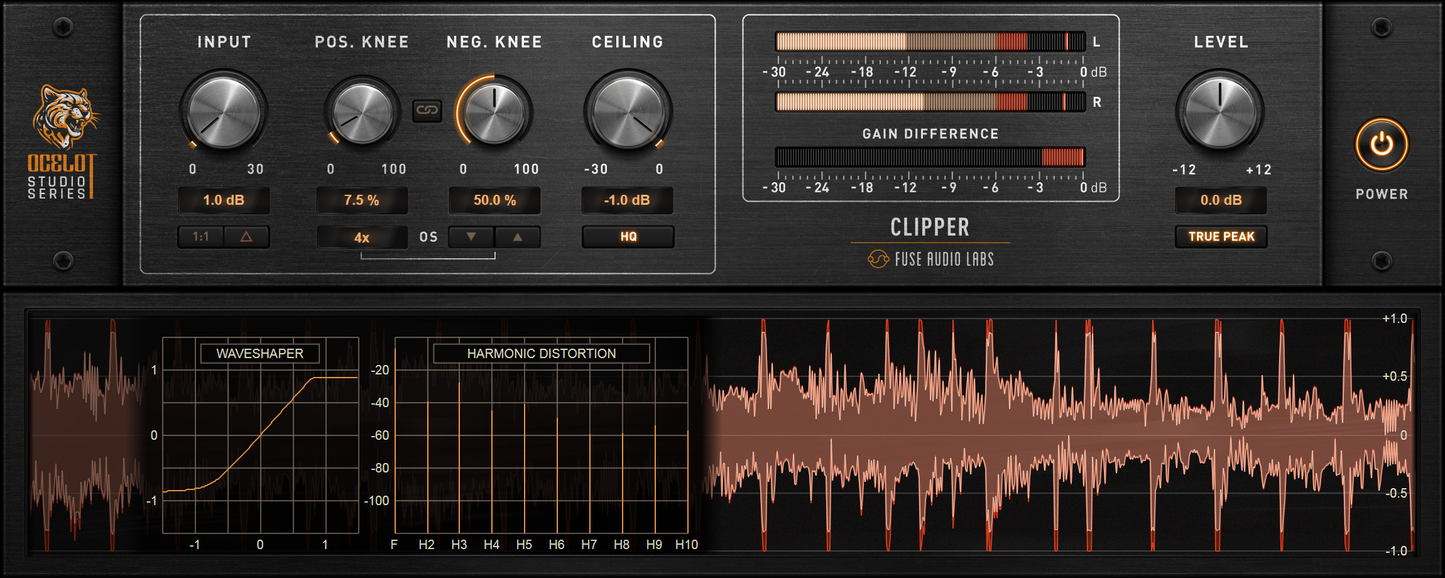This screenshot has width=1445, height=578.
Task: Click the Ocelot tiger logo
Action: (67, 113)
